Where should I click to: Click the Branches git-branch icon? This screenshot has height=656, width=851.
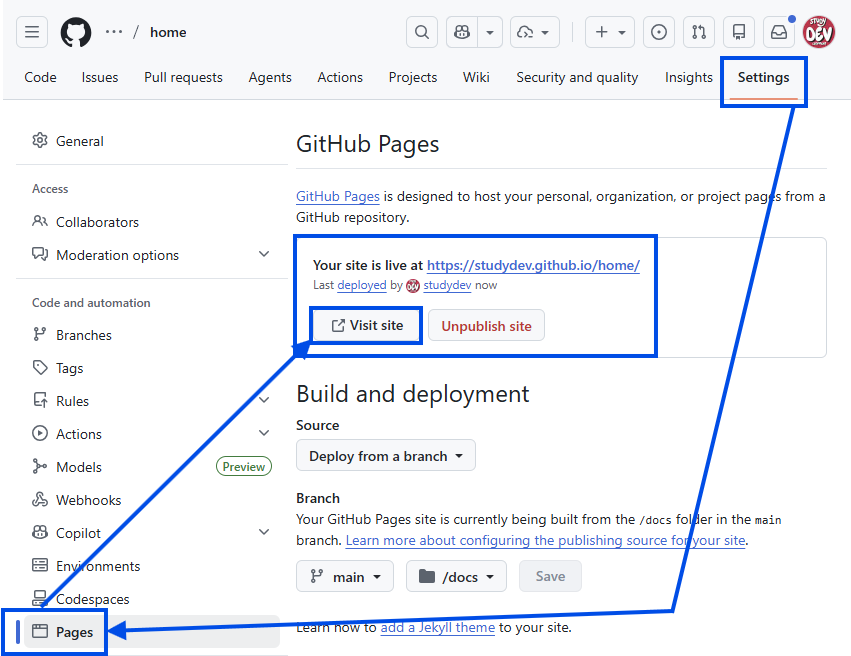40,334
